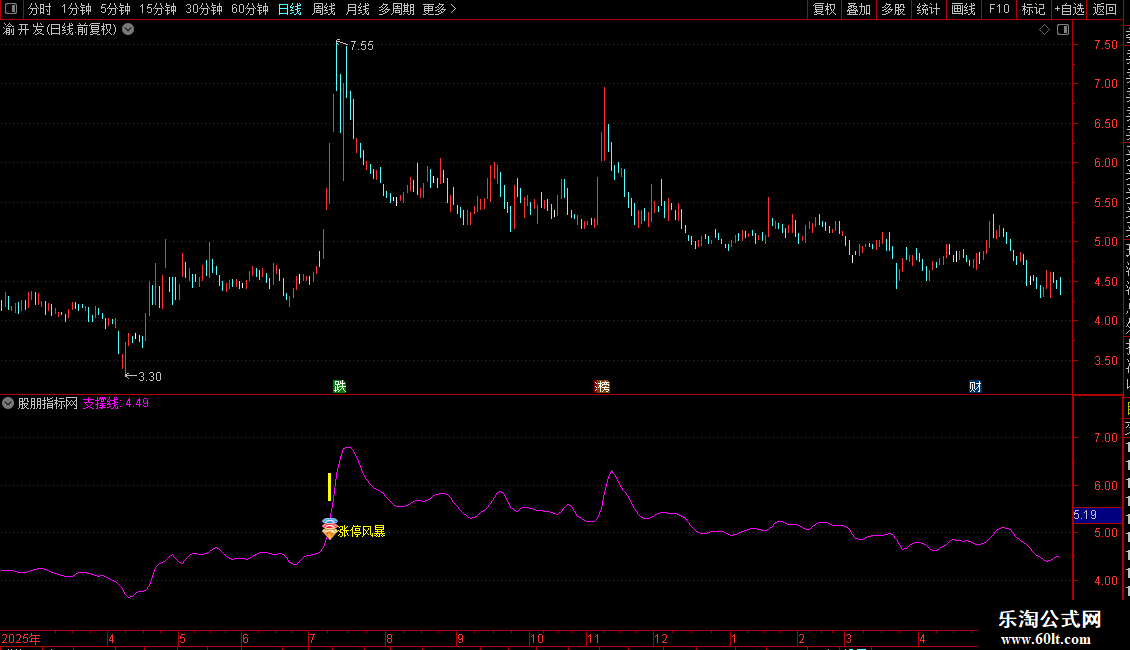1130x650 pixels.
Task: Click the 标记 mark button
Action: coord(1033,9)
